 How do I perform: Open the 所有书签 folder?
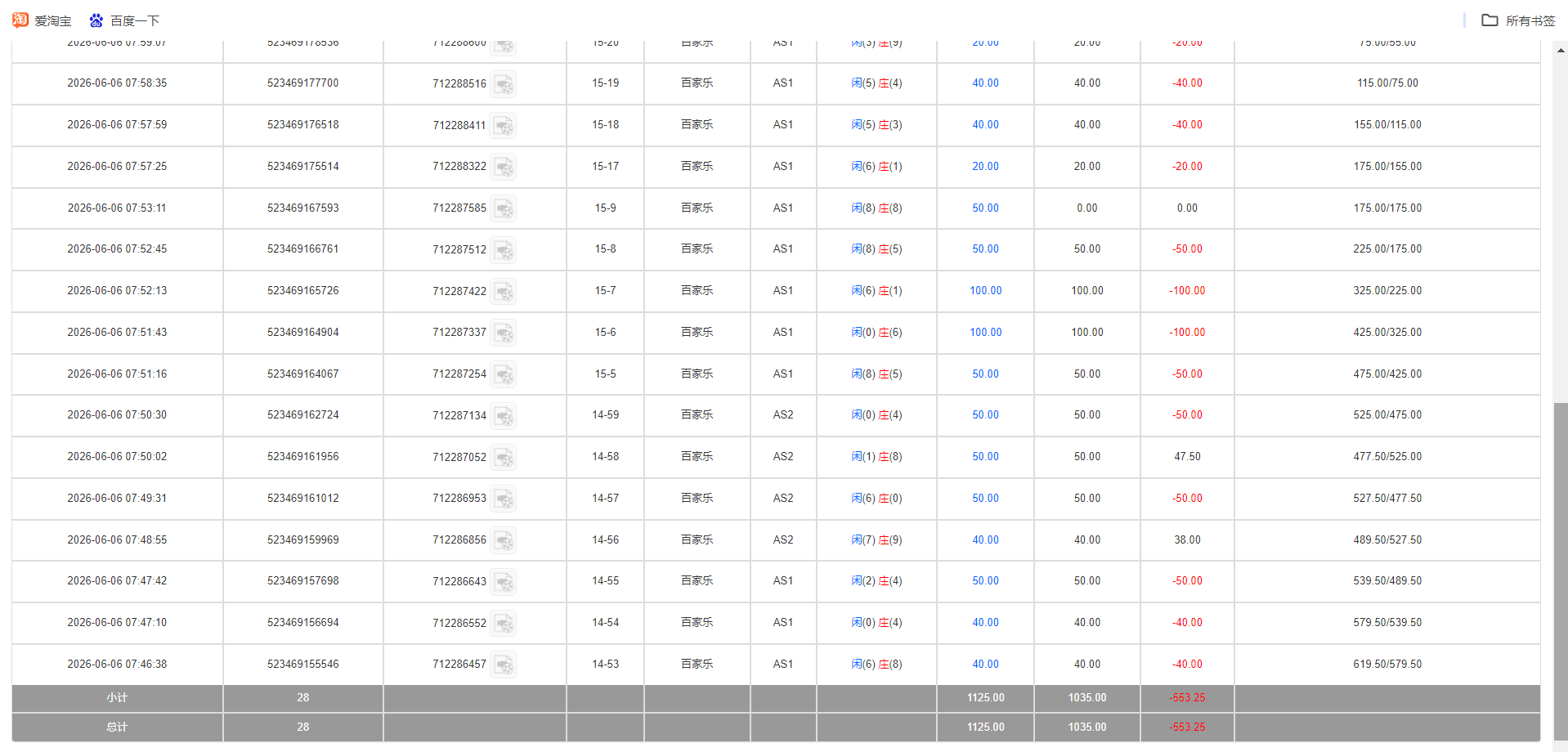pyautogui.click(x=1519, y=20)
